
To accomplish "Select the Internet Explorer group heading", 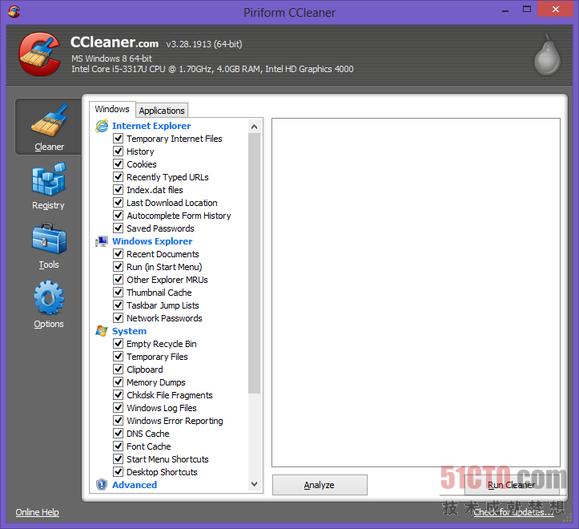I will click(151, 126).
